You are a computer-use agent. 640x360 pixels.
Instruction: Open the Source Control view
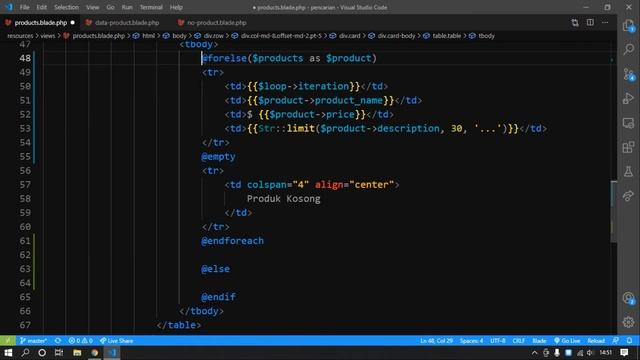click(x=628, y=74)
